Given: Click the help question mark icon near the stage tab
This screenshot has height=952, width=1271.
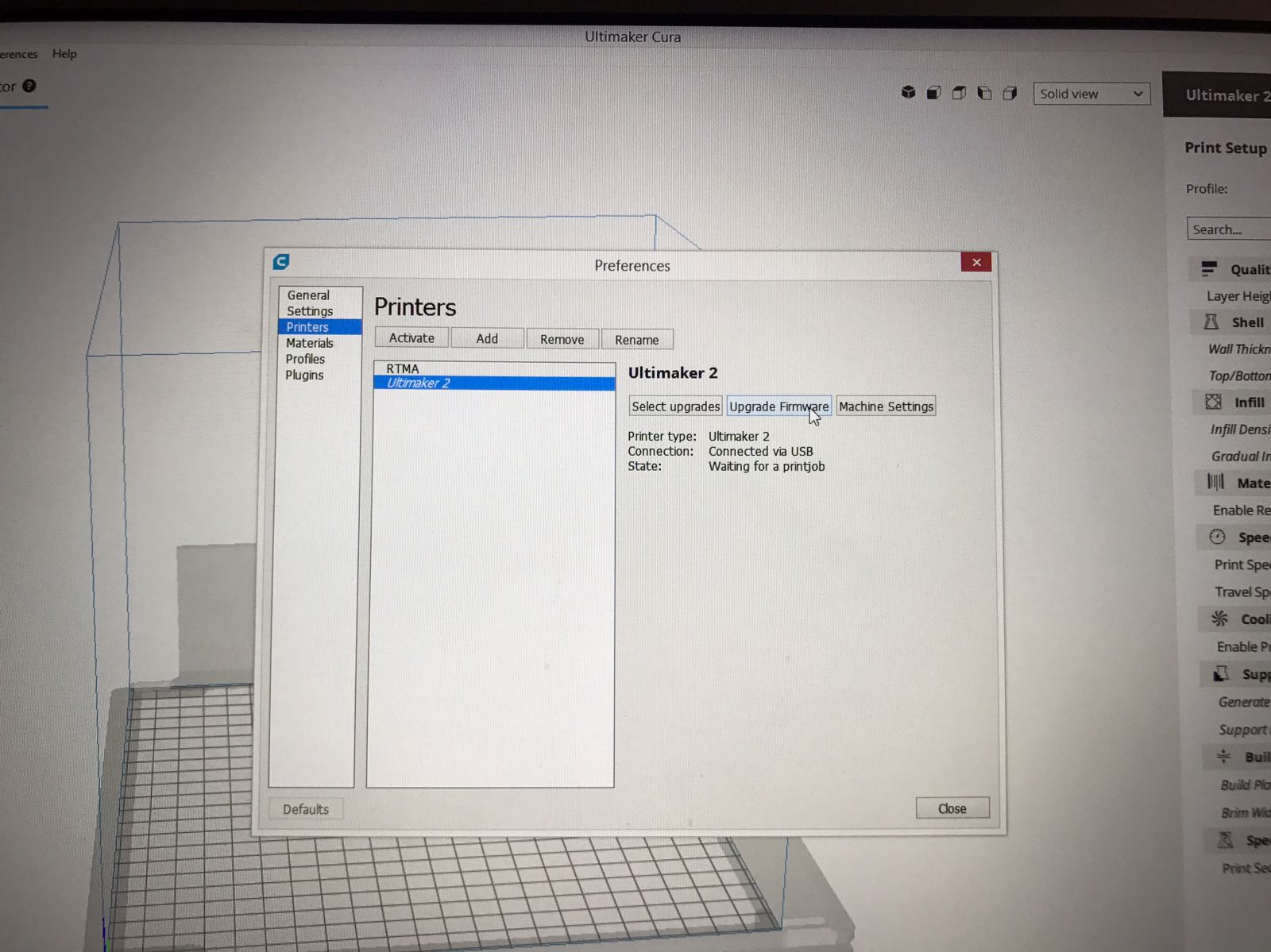Looking at the screenshot, I should click(x=29, y=86).
